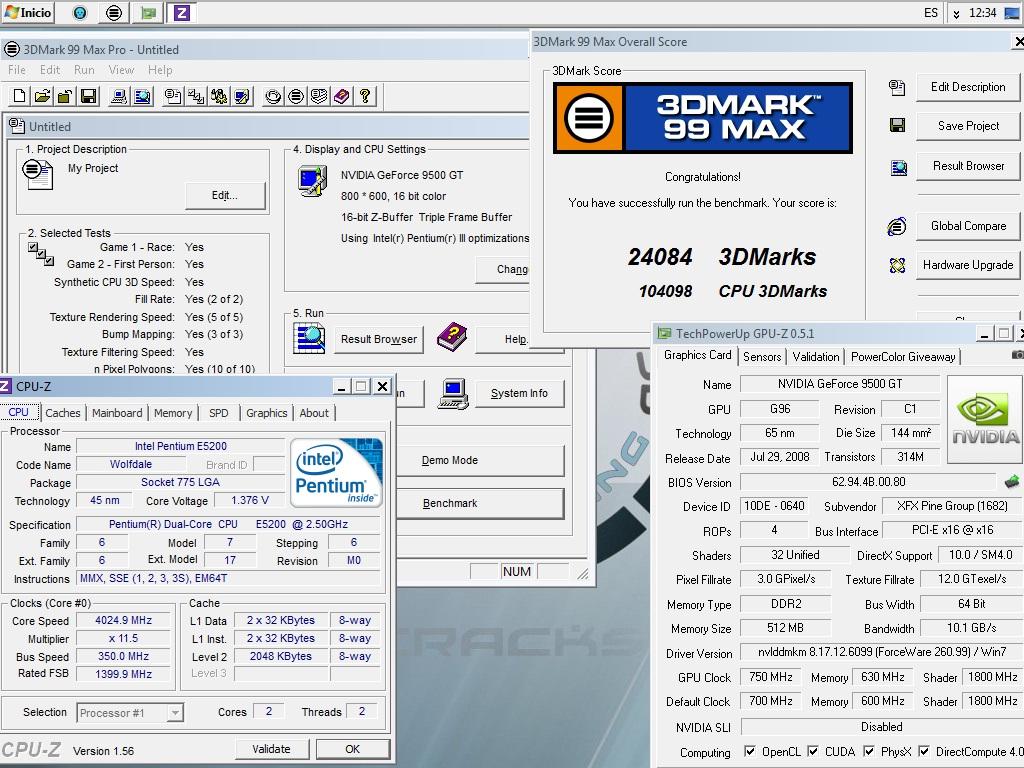Open the GPU-Z Sensors tab
This screenshot has width=1024, height=768.
click(762, 357)
